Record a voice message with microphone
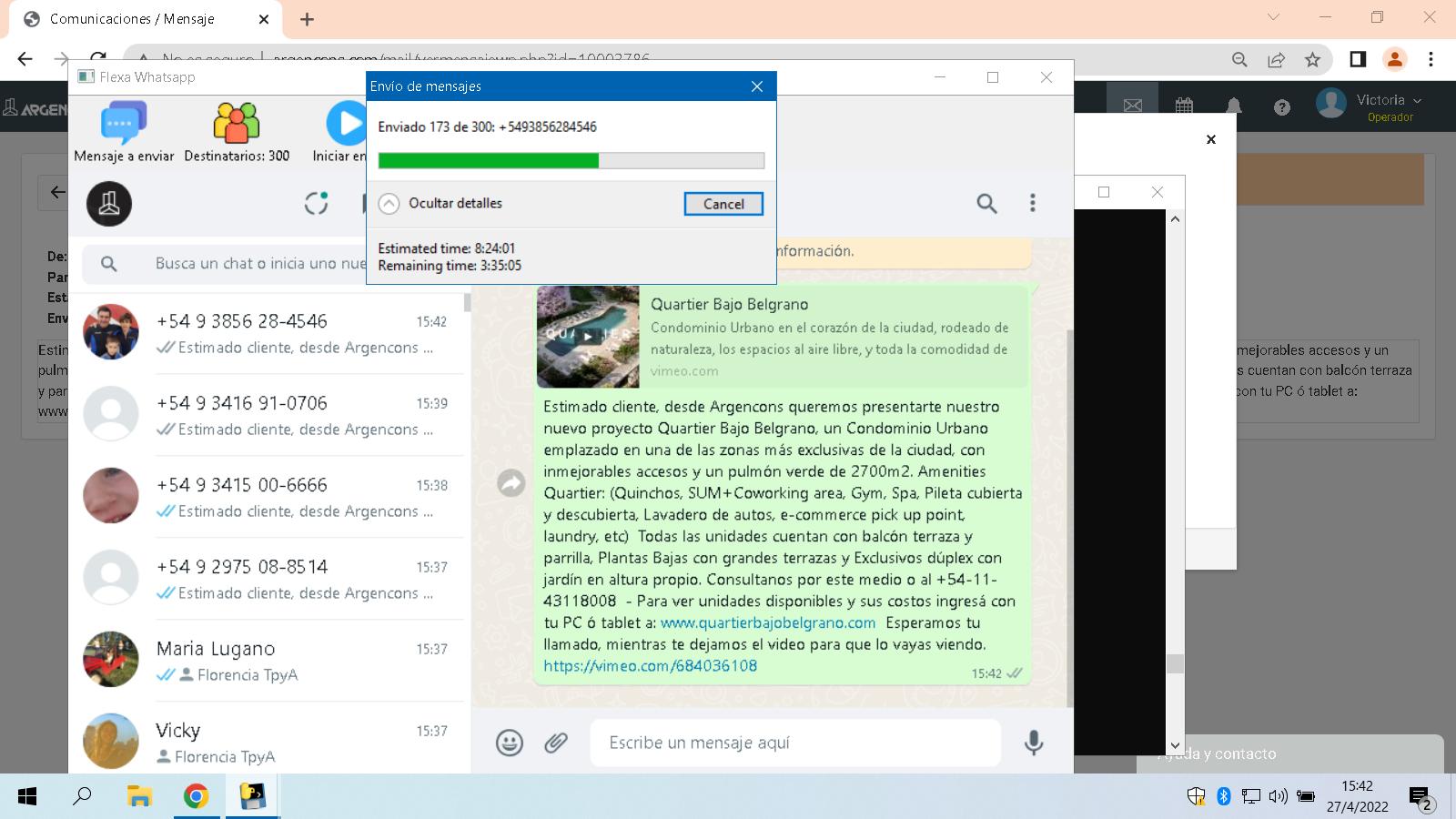 (x=1033, y=743)
